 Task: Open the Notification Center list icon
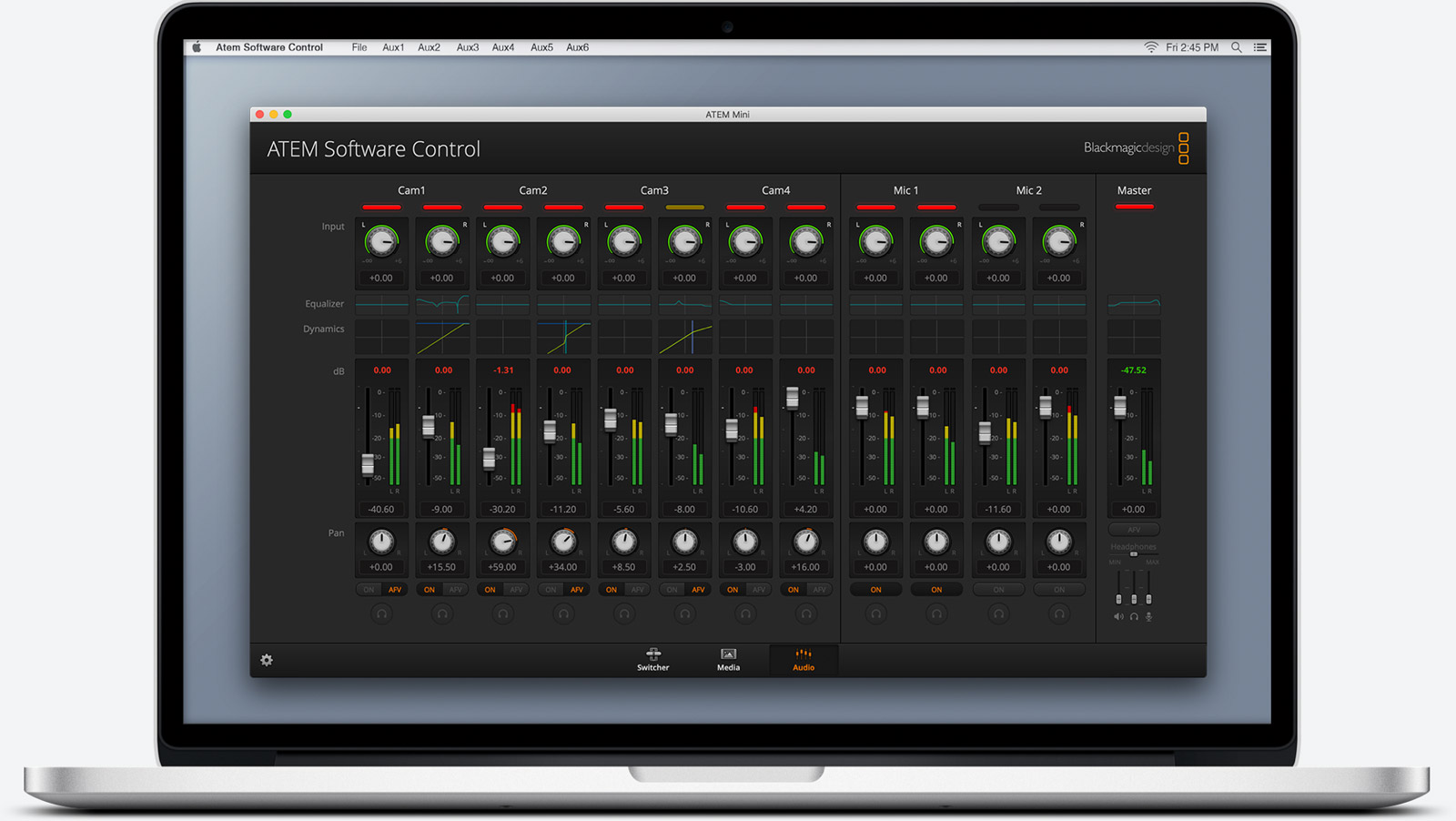tap(1260, 47)
